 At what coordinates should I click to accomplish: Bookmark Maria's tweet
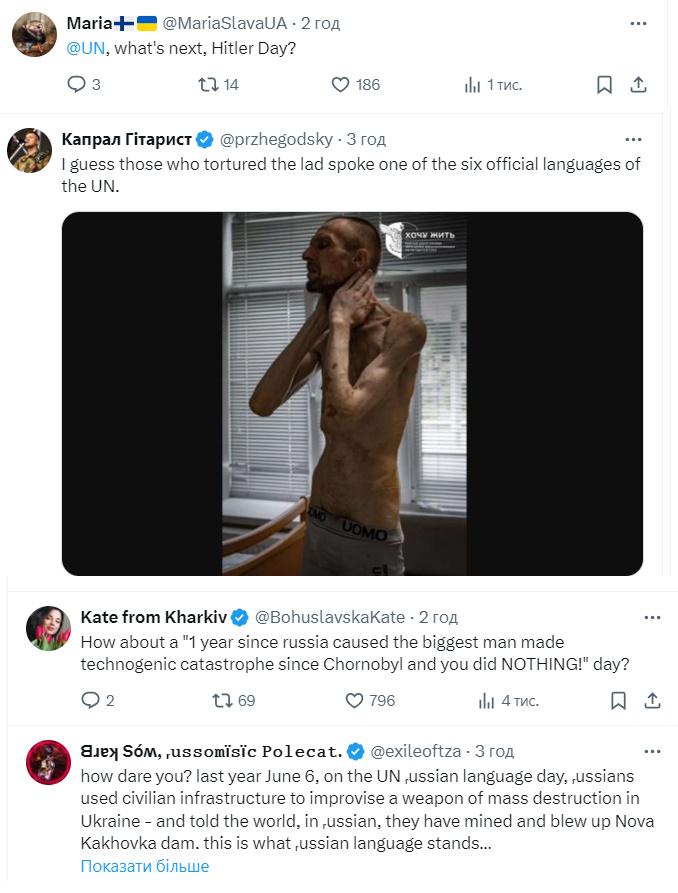tap(604, 85)
